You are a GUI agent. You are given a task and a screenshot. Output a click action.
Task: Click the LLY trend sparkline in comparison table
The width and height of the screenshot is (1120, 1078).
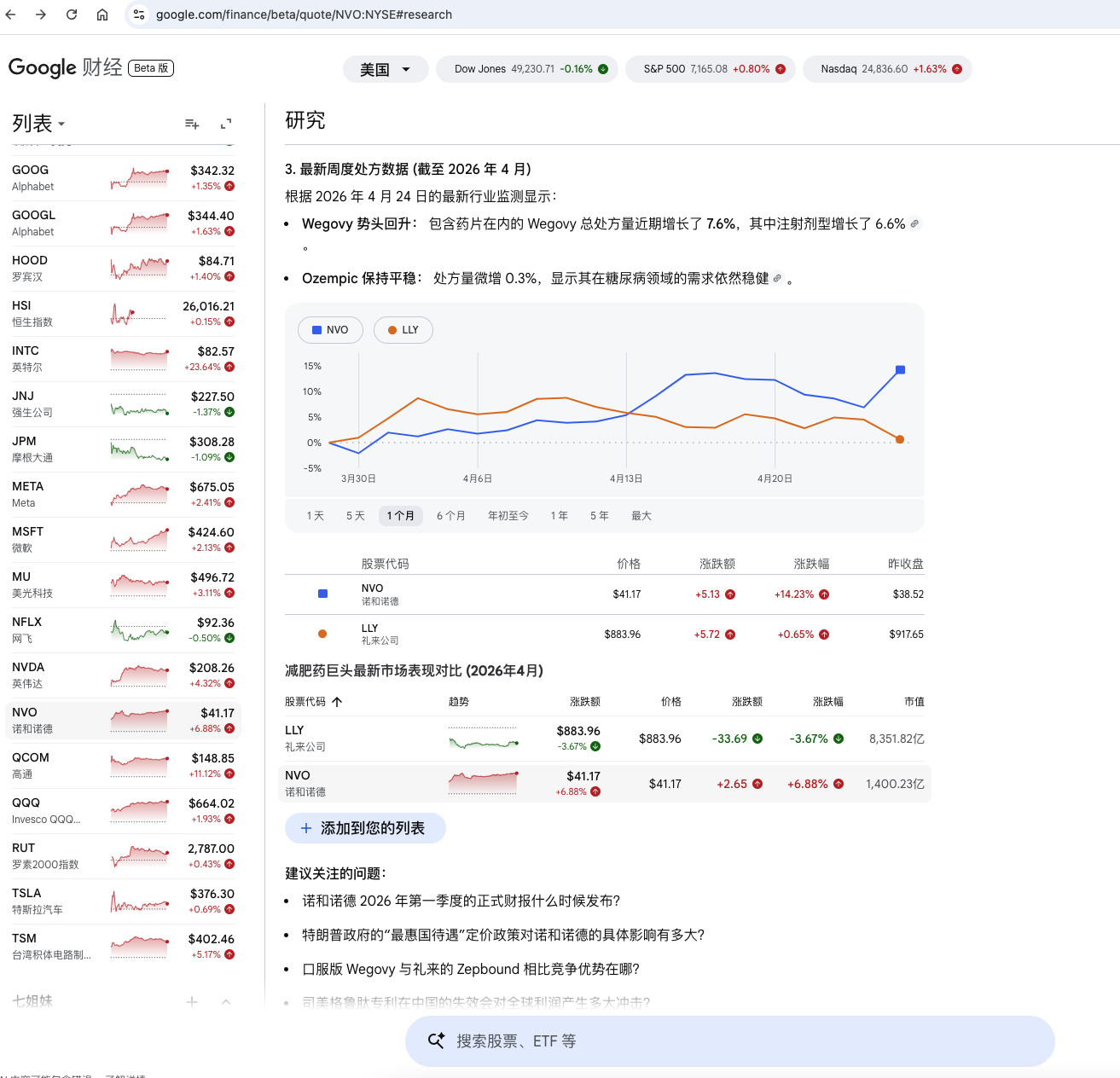click(x=484, y=739)
